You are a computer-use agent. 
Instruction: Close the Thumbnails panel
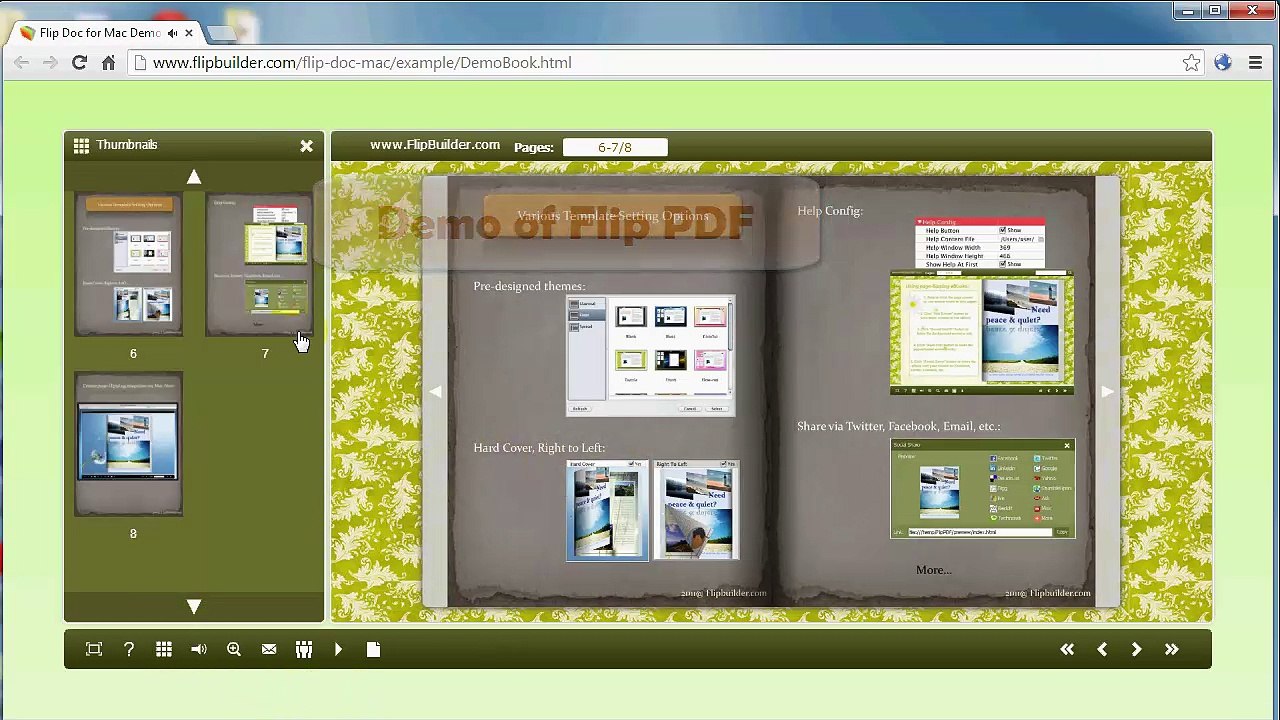pos(306,146)
